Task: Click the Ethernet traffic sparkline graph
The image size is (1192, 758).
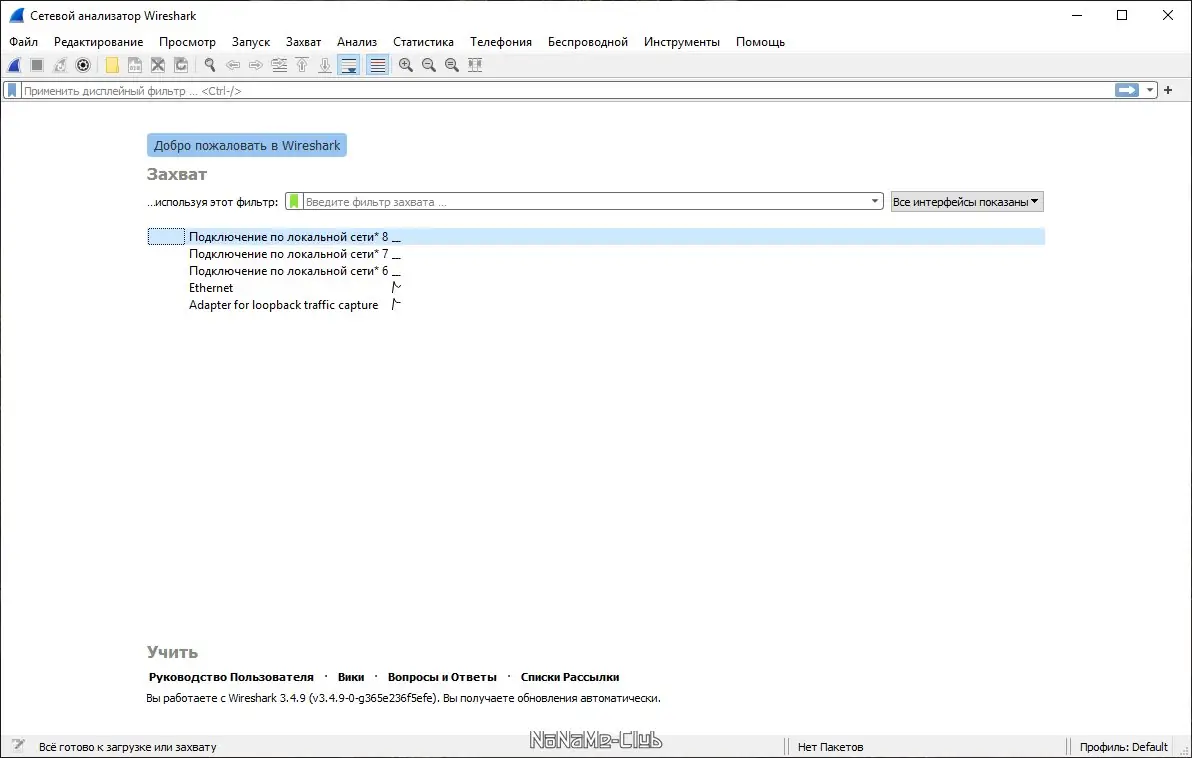Action: click(x=396, y=287)
